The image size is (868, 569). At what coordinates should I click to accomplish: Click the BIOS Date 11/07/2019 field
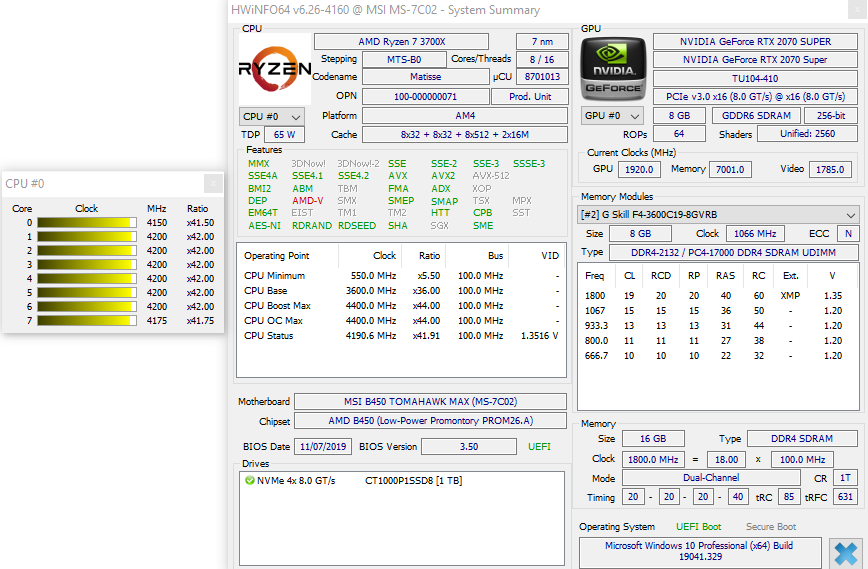pos(323,447)
